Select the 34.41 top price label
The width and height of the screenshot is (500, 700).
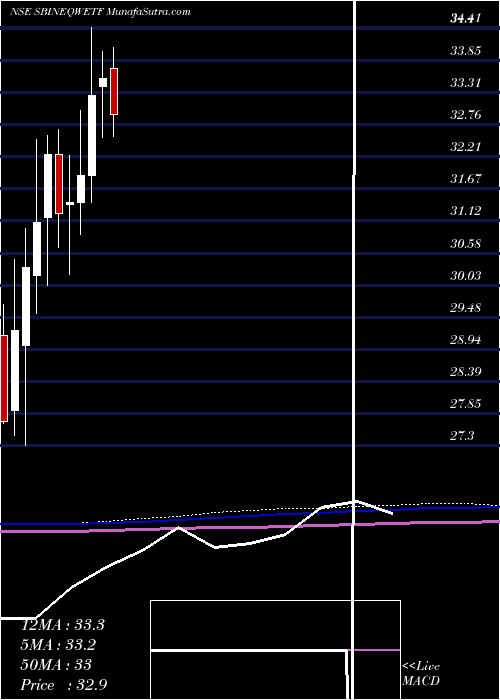tap(466, 19)
